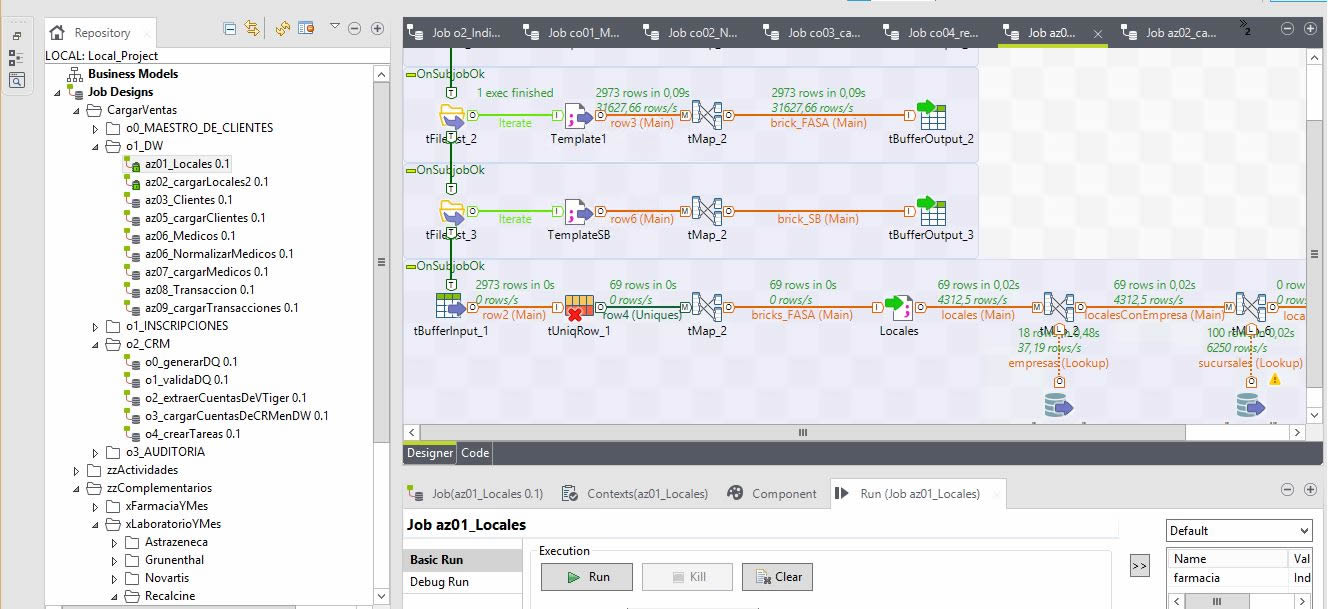Viewport: 1328px width, 609px height.
Task: Select the Template1 delimited file component
Action: coord(579,117)
